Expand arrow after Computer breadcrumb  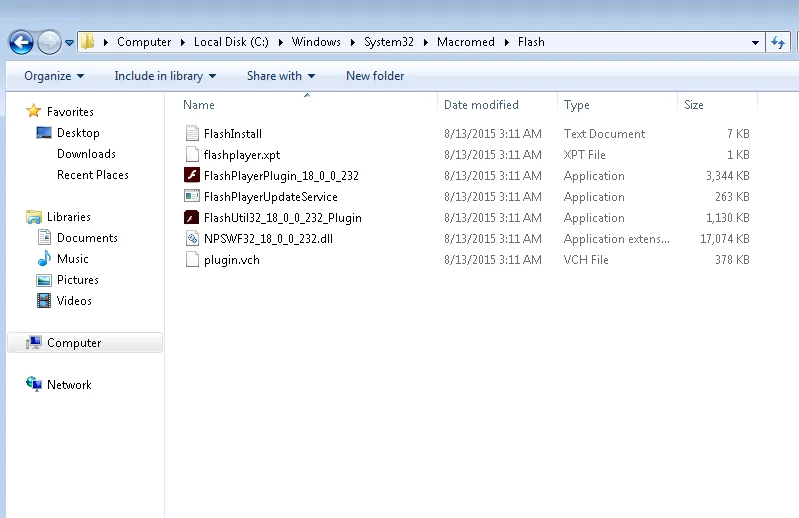click(x=182, y=42)
